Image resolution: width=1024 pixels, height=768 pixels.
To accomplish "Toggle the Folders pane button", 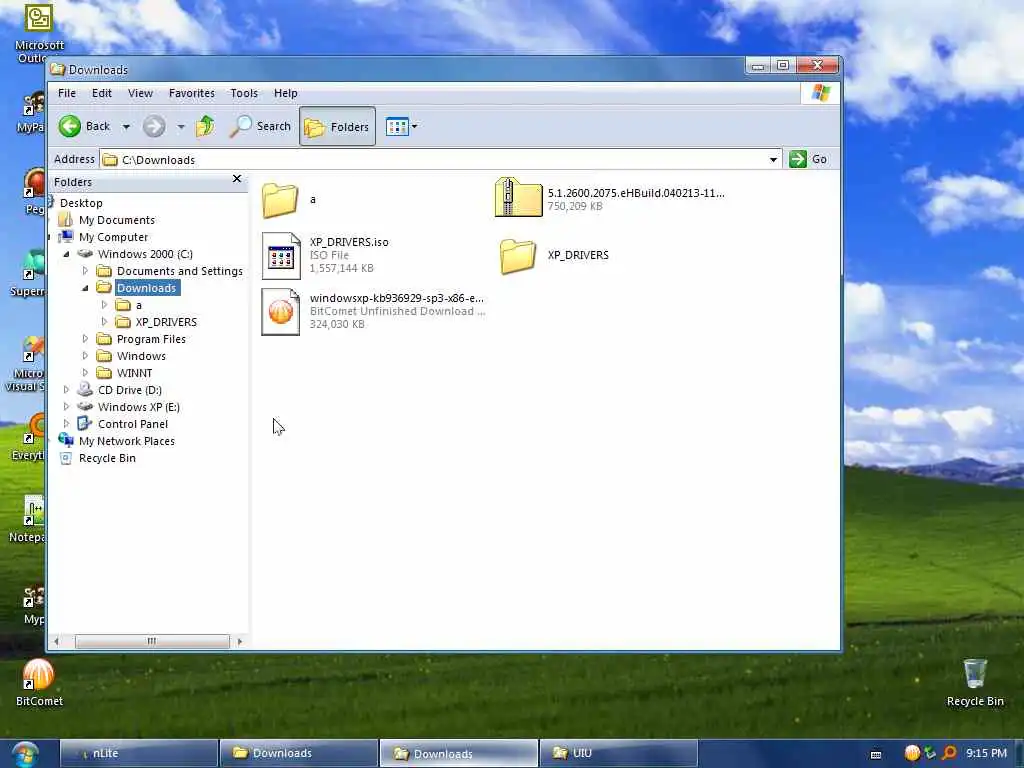I will pyautogui.click(x=337, y=126).
